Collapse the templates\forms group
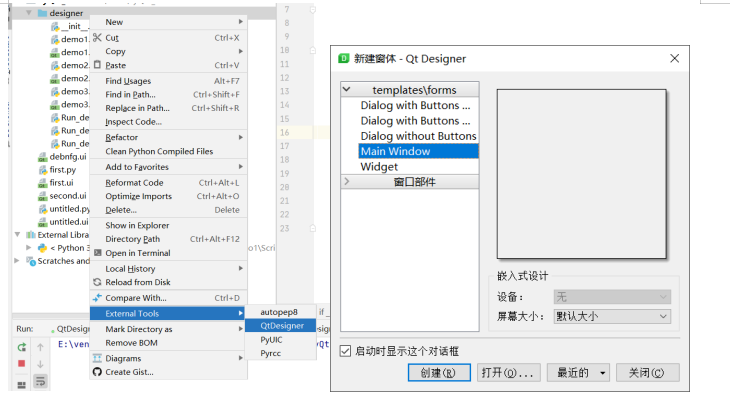 (347, 89)
